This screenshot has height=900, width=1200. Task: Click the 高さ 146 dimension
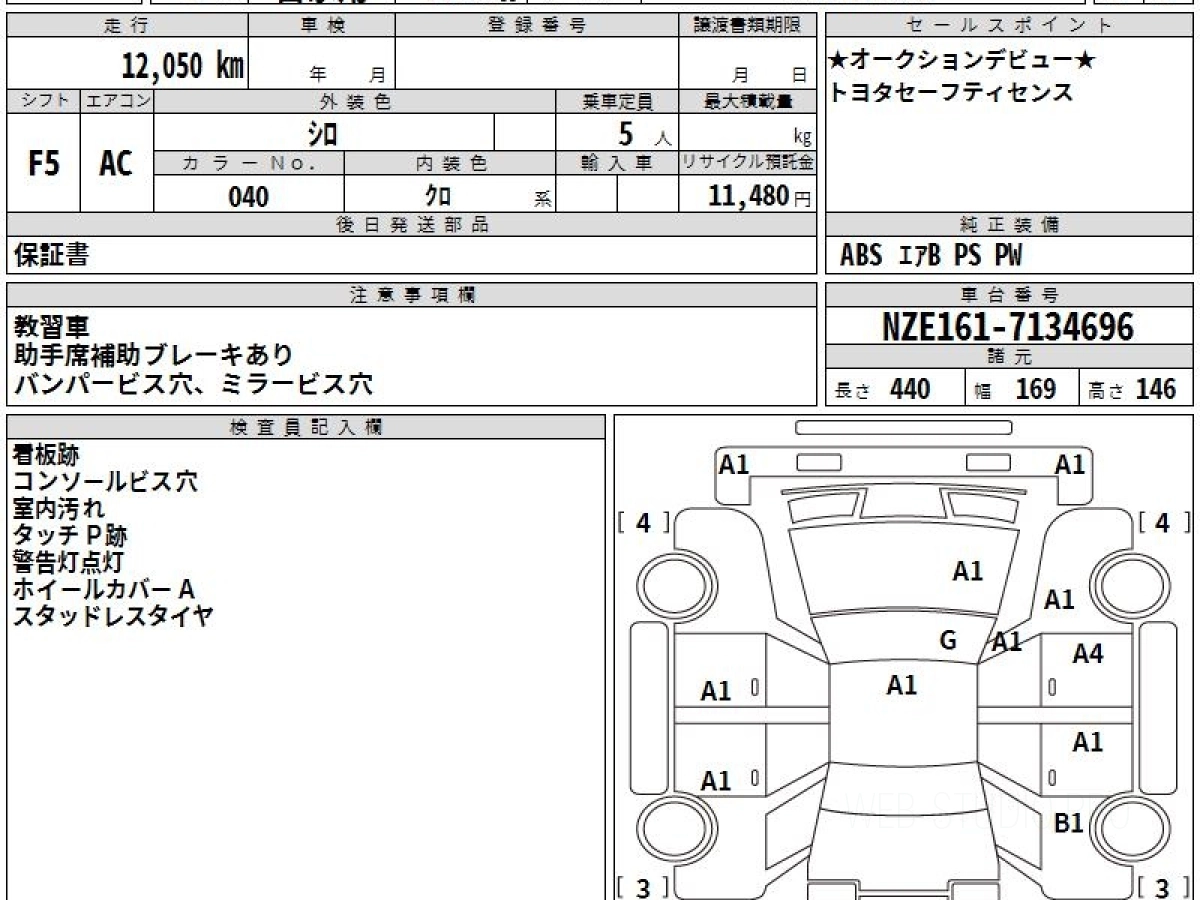(1133, 389)
